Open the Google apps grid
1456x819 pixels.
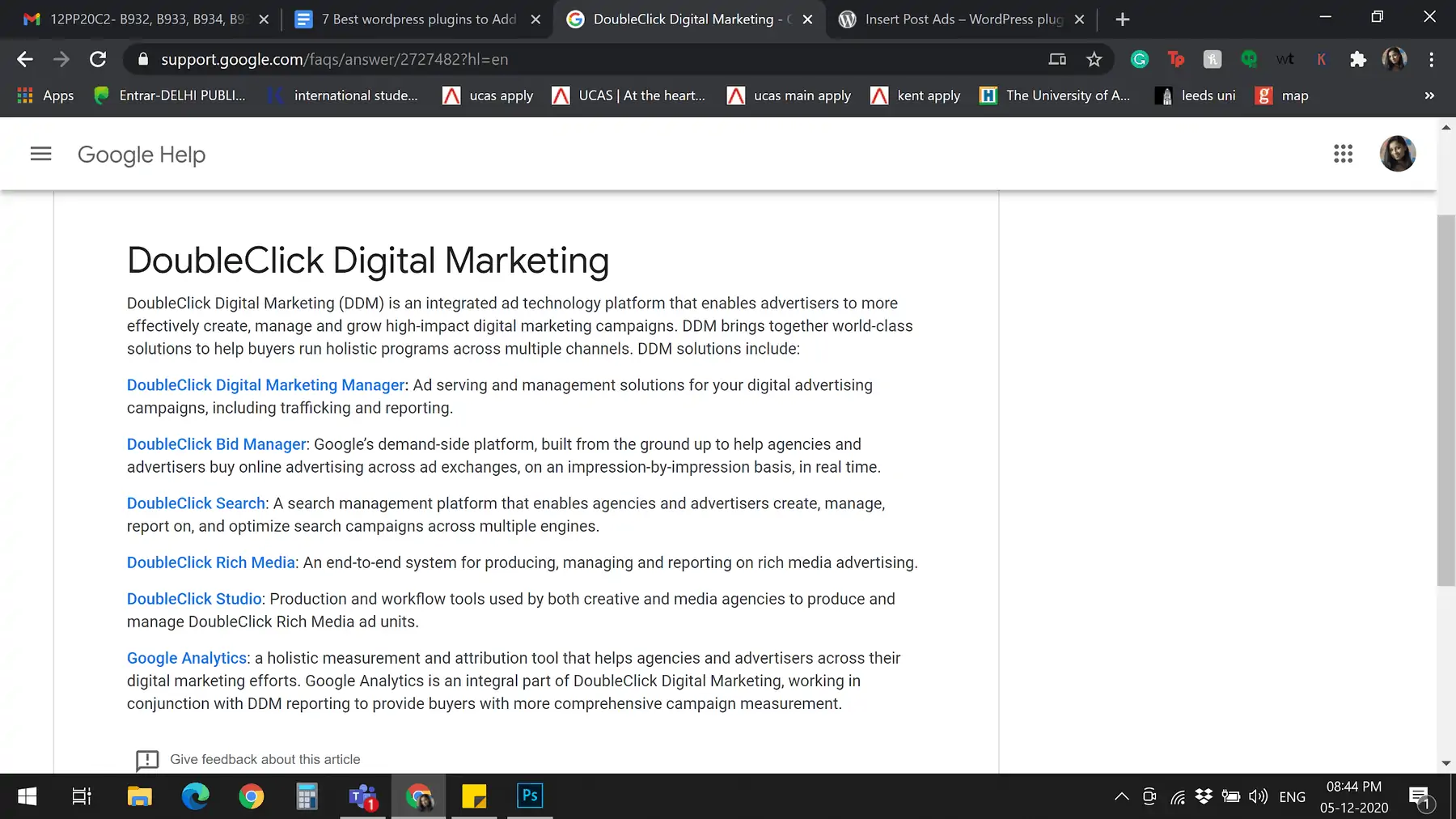tap(1343, 154)
